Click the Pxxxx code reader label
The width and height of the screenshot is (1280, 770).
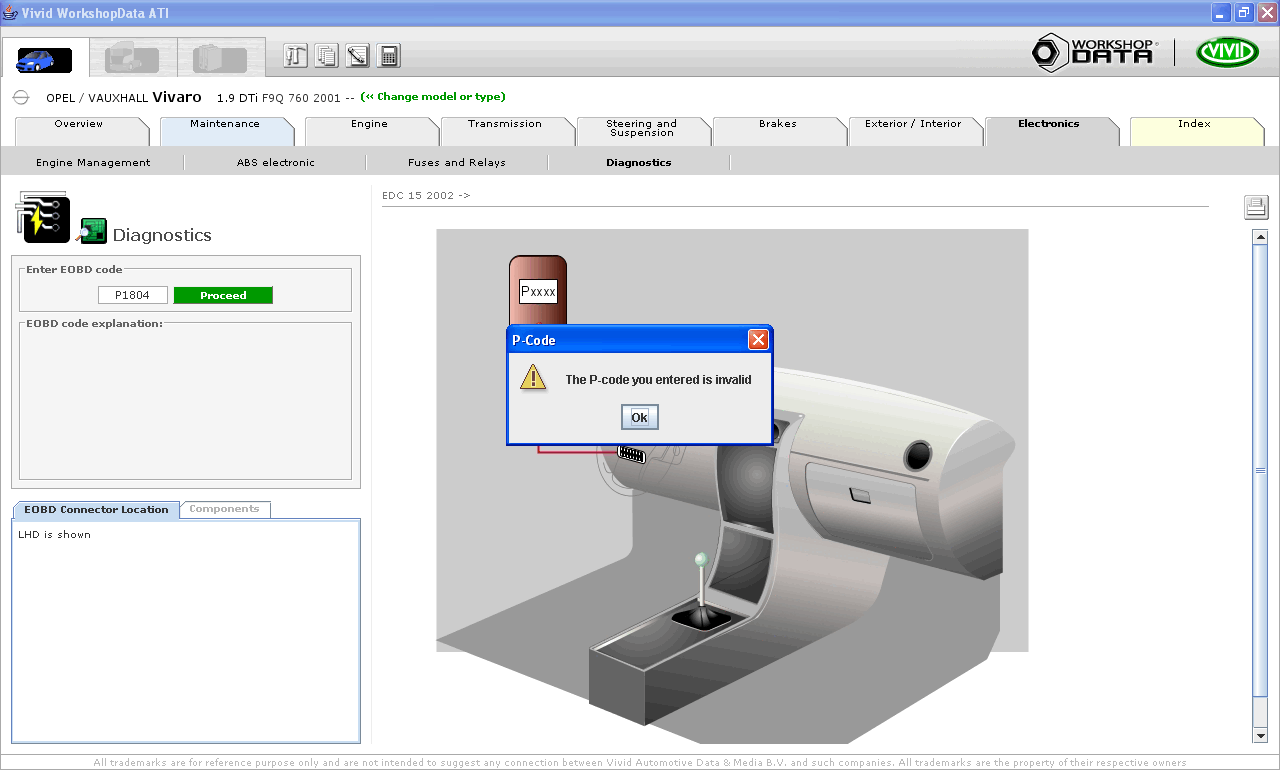point(538,292)
